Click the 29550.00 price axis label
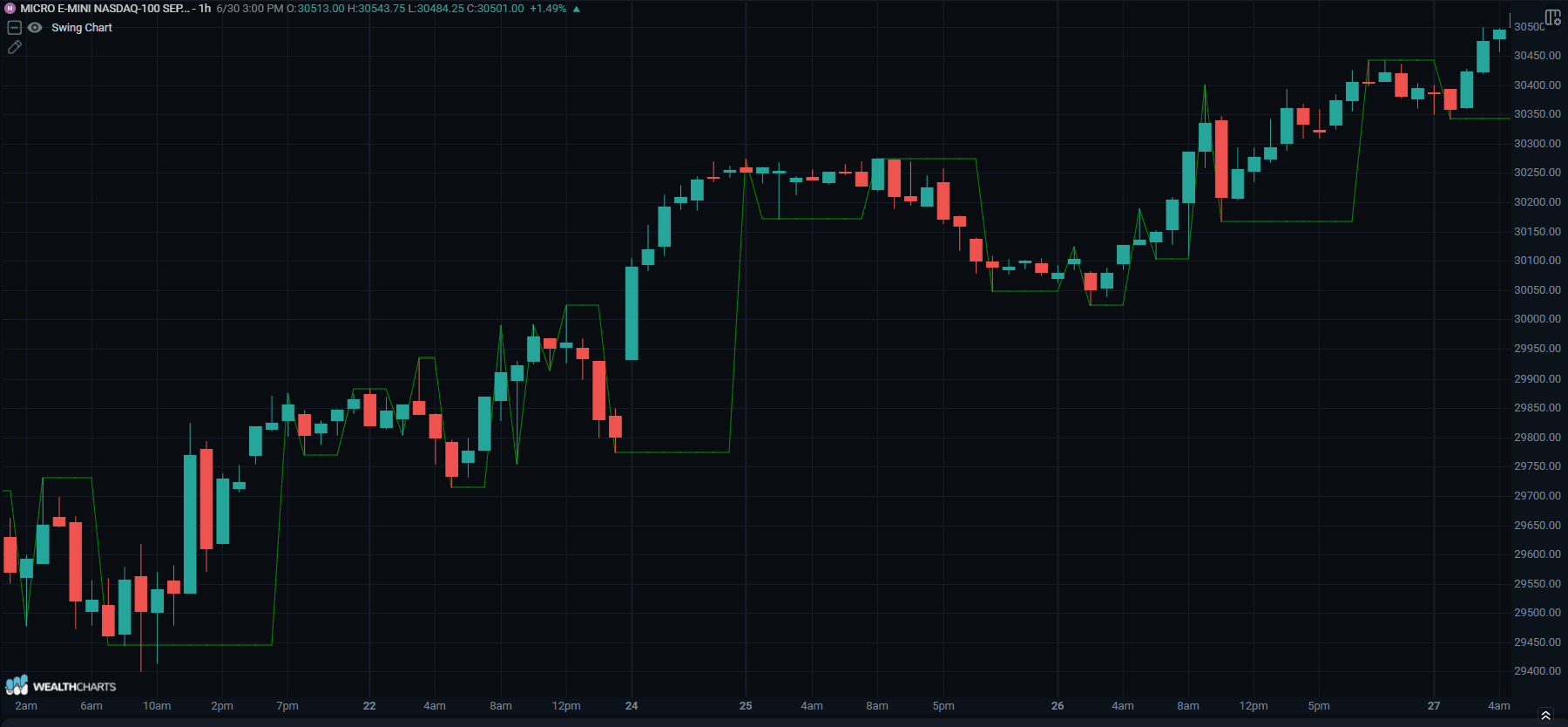1568x727 pixels. pos(1538,584)
